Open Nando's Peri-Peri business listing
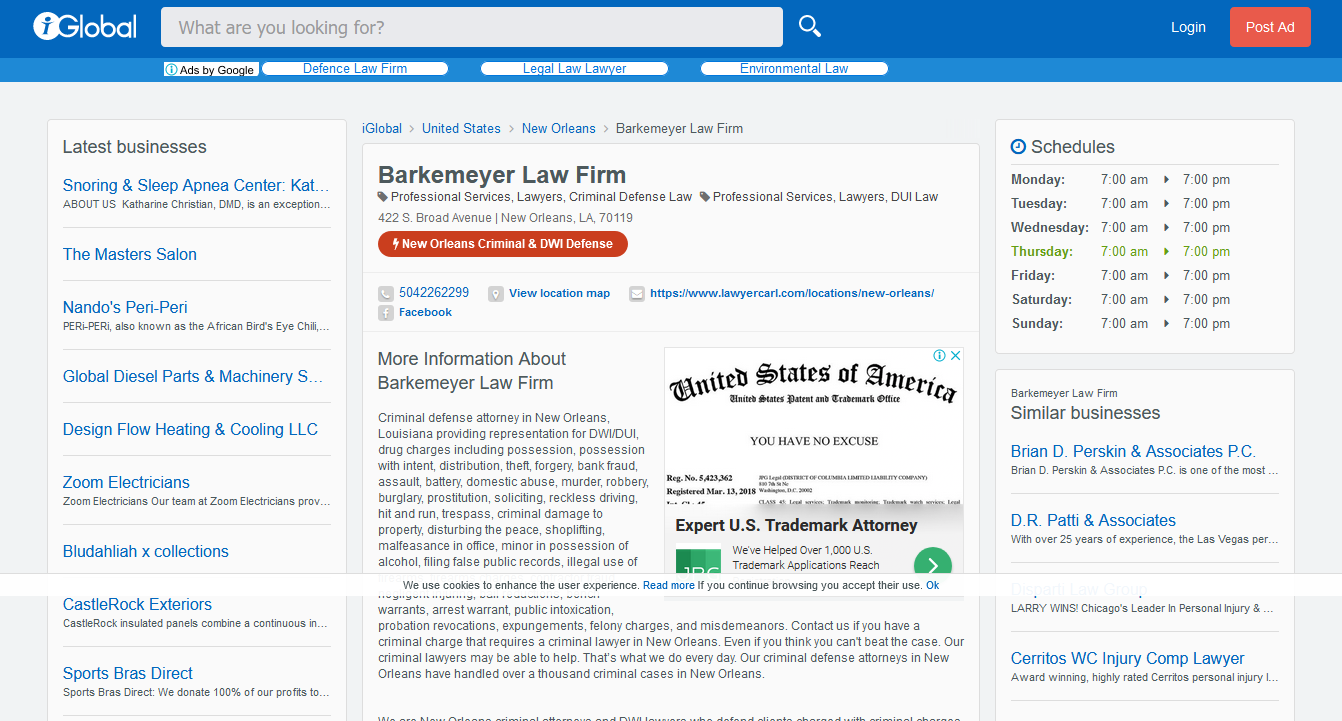The width and height of the screenshot is (1342, 721). 125,307
